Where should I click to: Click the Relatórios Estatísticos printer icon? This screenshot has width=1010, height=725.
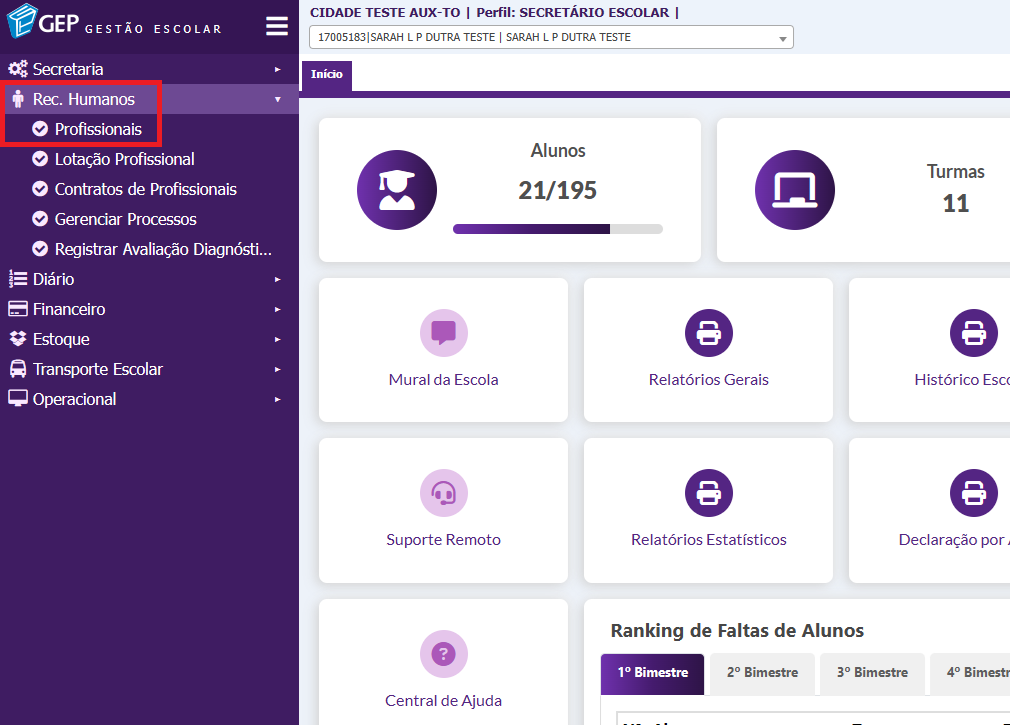pyautogui.click(x=708, y=493)
